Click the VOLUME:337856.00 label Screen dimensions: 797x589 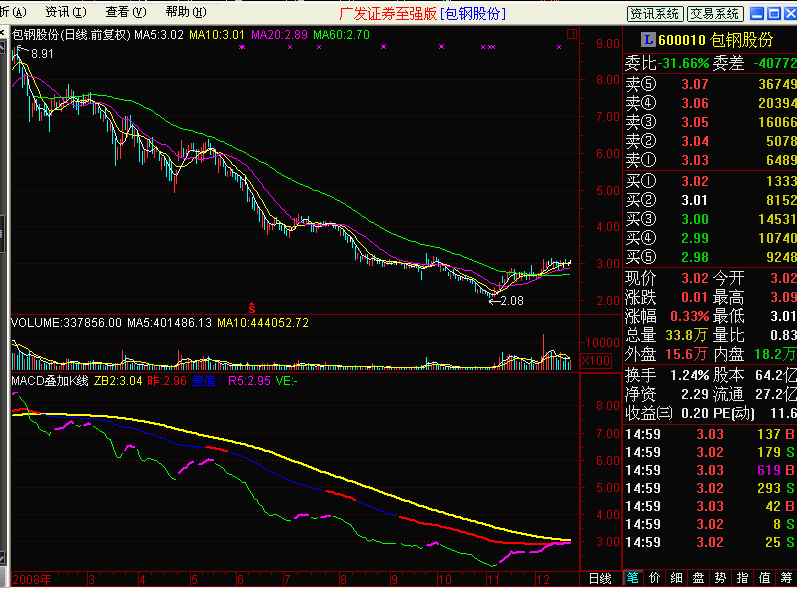point(67,323)
